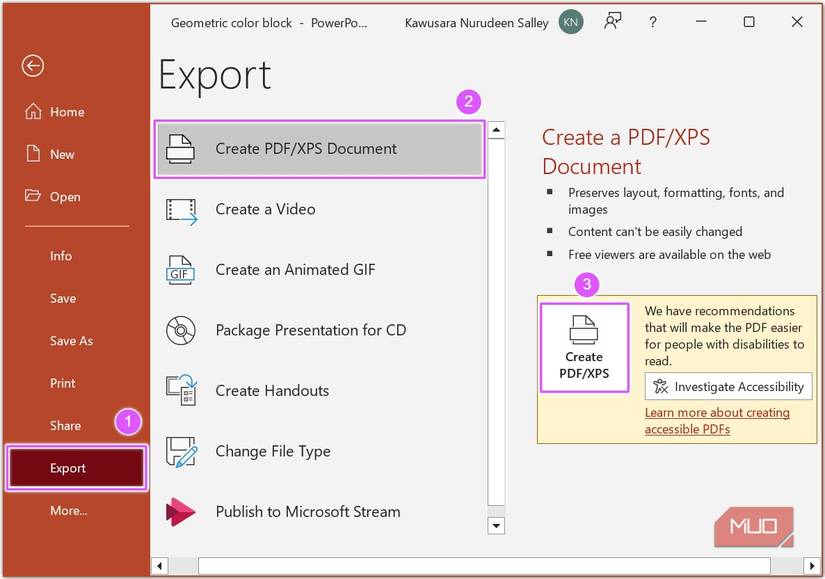Open the Export tab in sidebar
Screen dimensions: 825x579
pos(77,468)
